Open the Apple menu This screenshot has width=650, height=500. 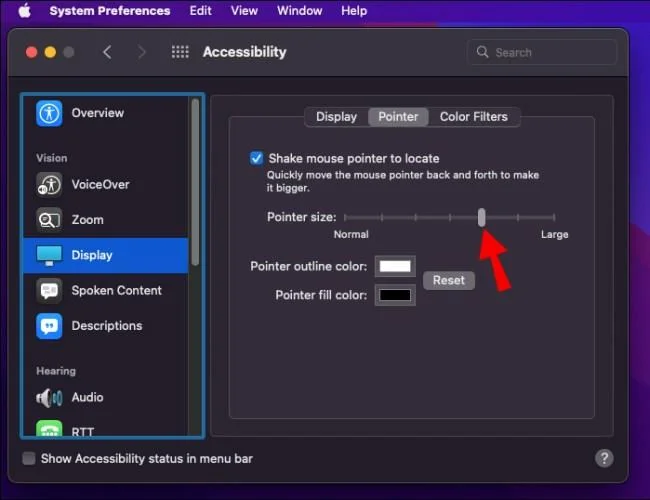25,10
